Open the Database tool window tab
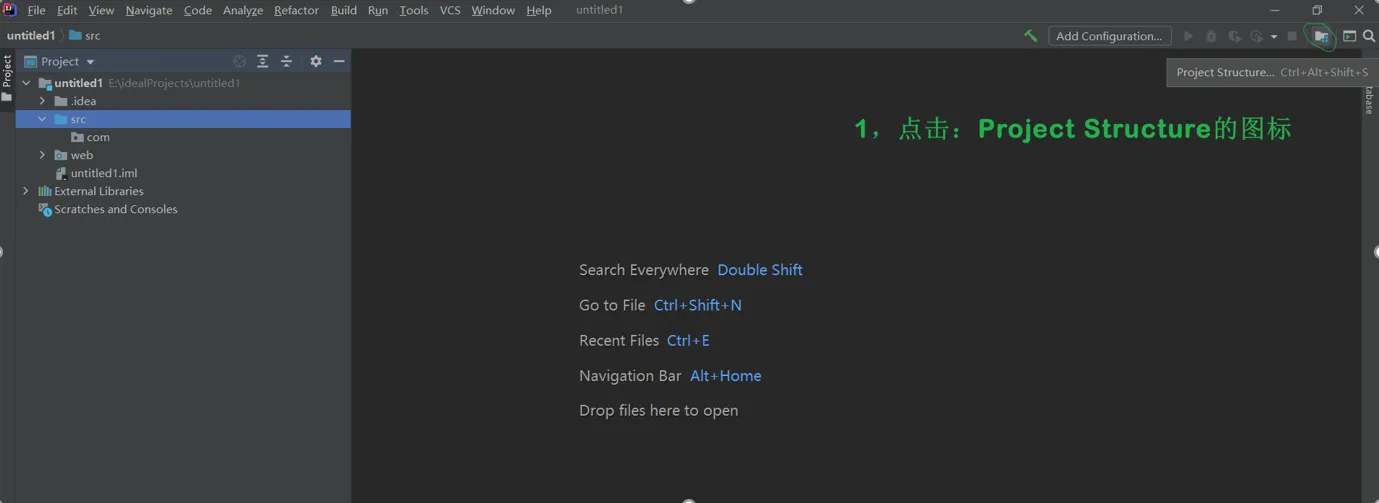This screenshot has width=1379, height=503. click(x=1370, y=100)
